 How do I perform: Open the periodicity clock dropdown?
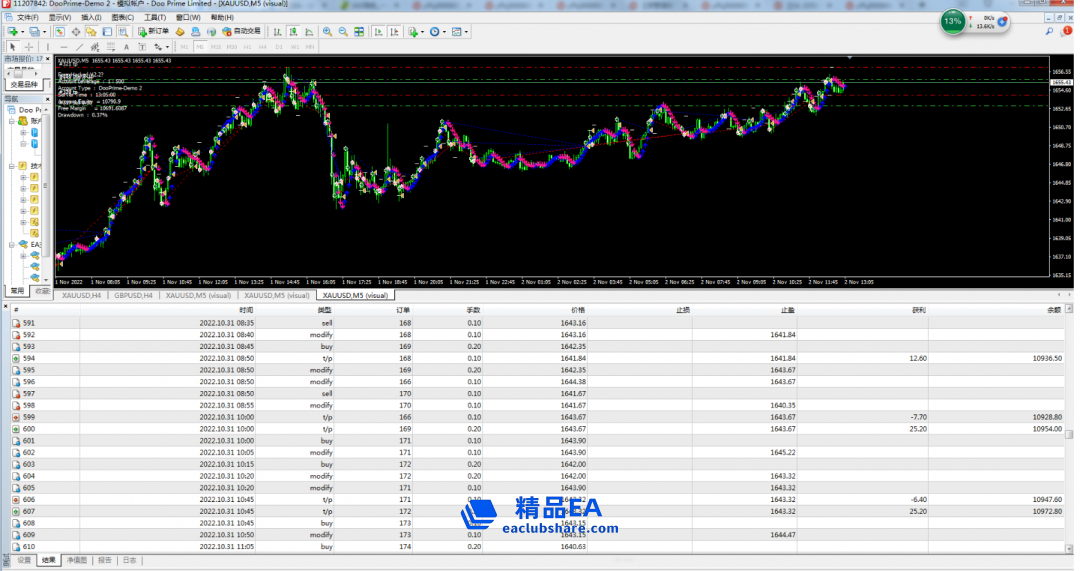[x=436, y=32]
